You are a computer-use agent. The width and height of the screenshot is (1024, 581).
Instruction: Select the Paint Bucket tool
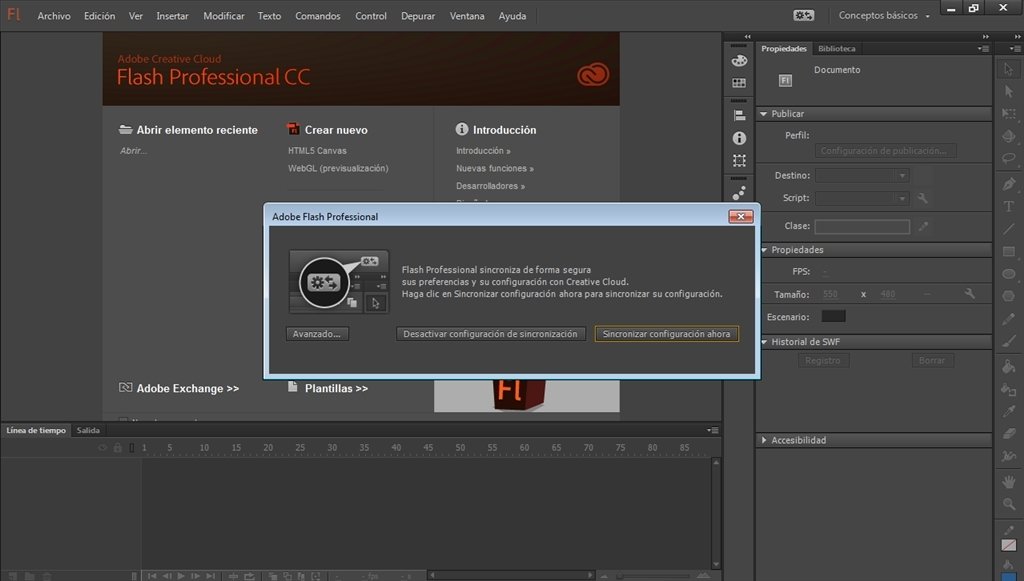tap(1008, 366)
